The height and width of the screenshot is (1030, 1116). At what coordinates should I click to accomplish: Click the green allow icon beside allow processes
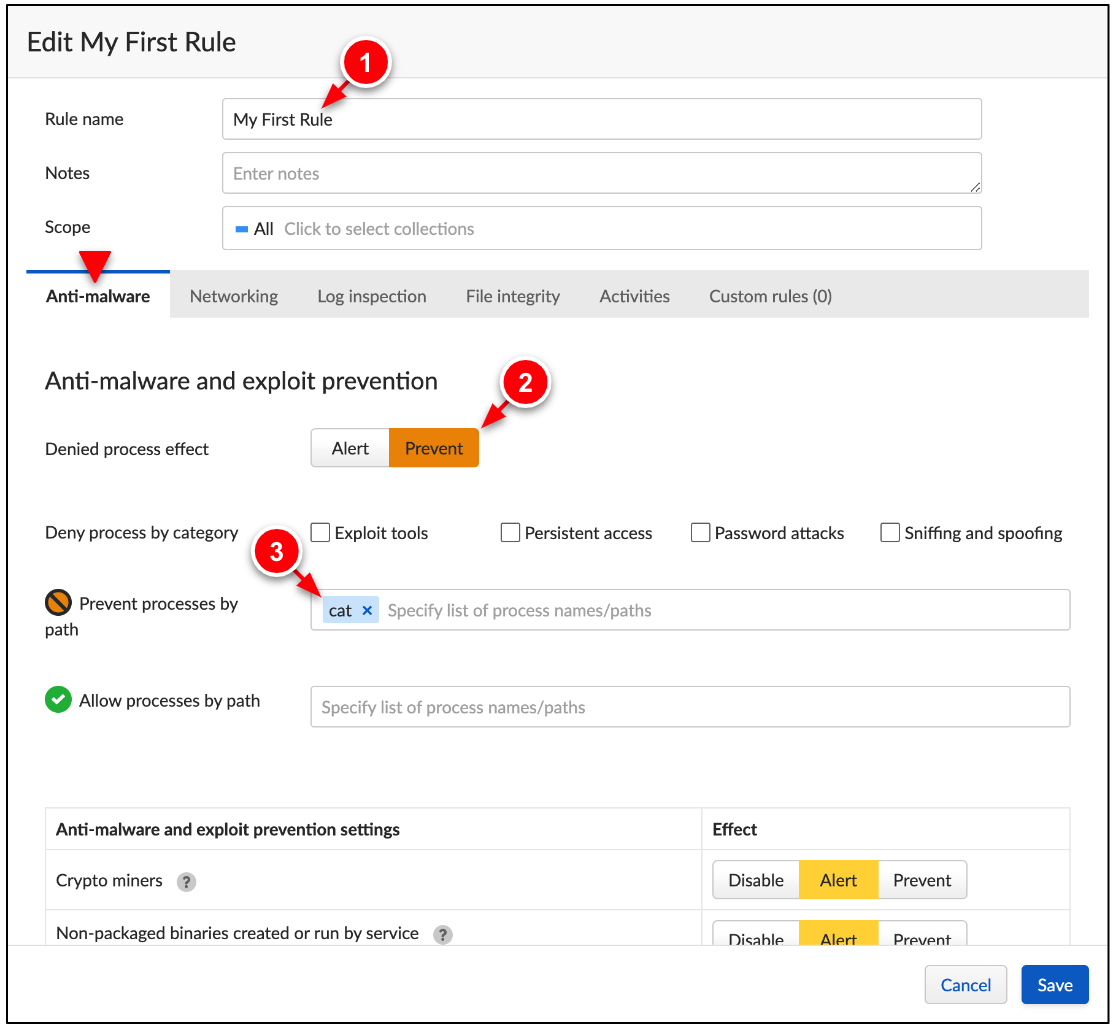[x=58, y=700]
